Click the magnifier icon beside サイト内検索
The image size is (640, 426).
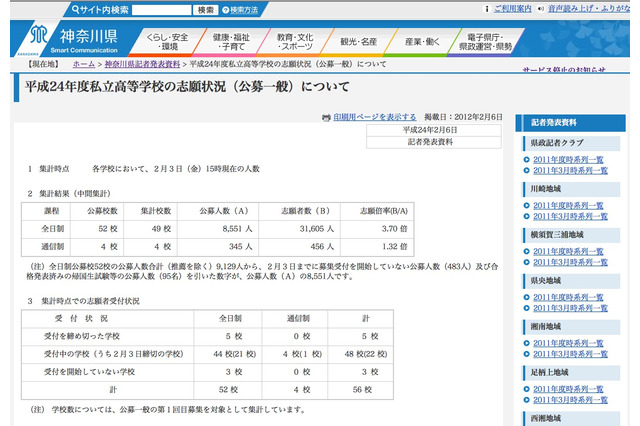click(75, 9)
